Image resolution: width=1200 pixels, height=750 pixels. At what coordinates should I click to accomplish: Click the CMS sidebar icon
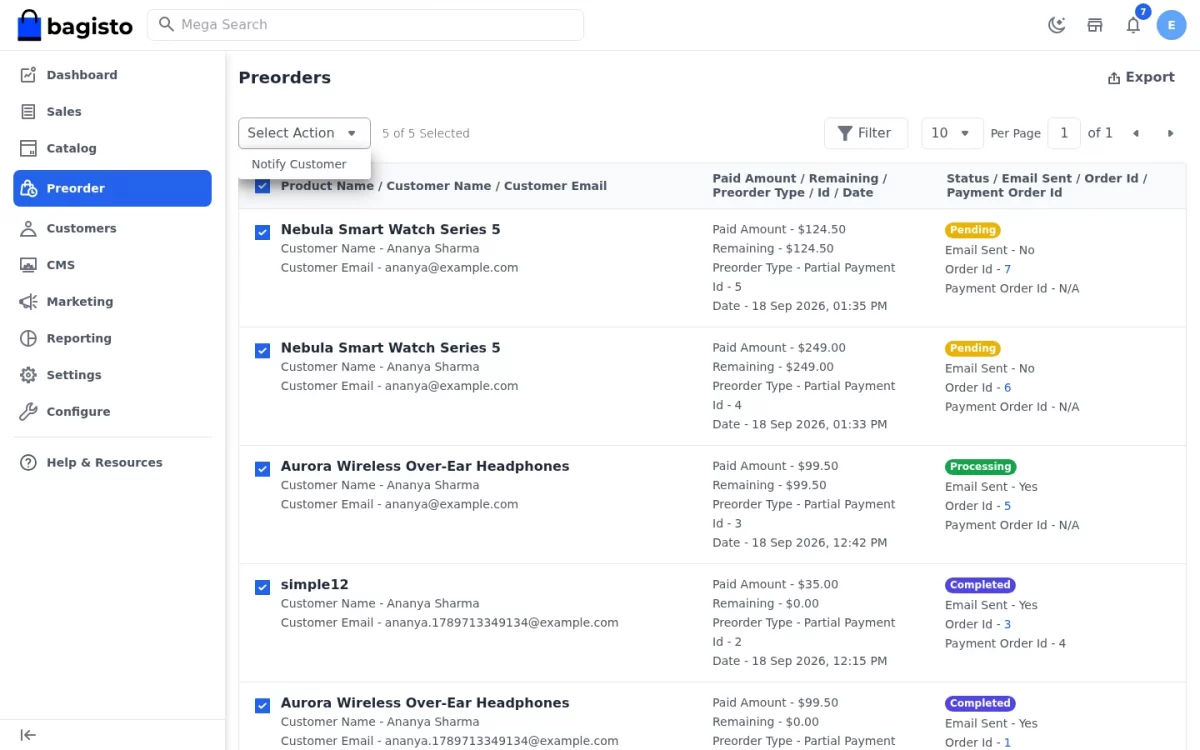[28, 265]
